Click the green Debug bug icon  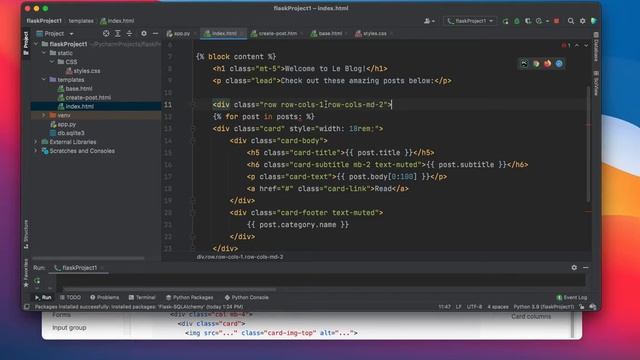point(517,21)
